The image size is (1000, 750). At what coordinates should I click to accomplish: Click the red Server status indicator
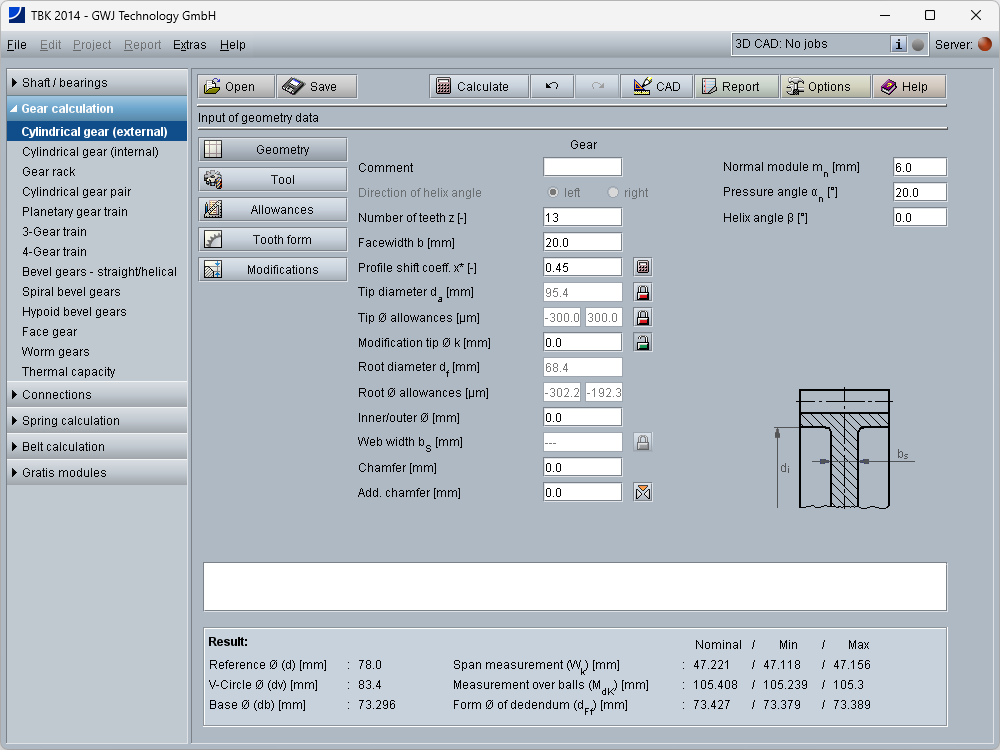pos(985,44)
